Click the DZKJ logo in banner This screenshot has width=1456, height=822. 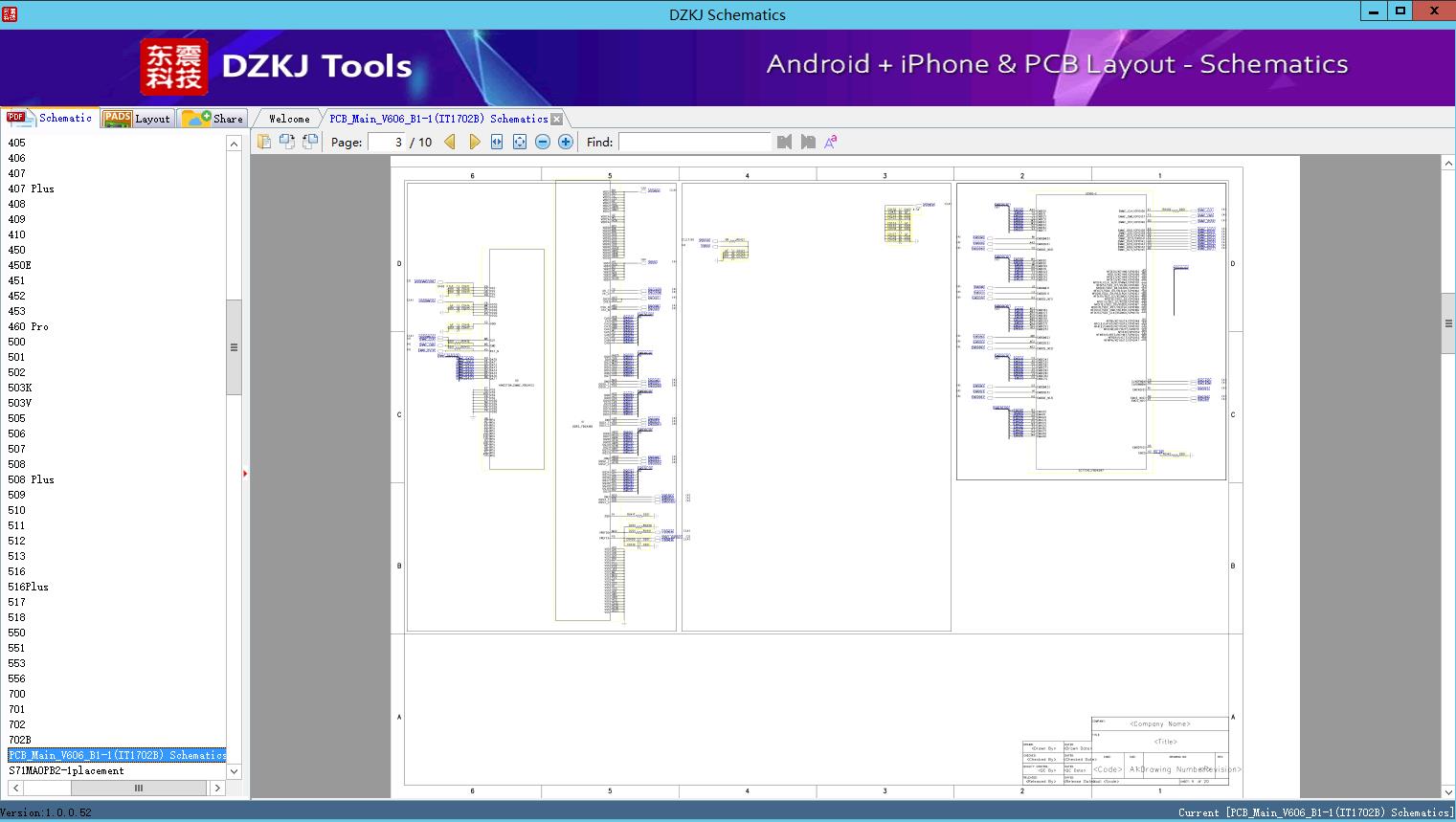tap(174, 67)
